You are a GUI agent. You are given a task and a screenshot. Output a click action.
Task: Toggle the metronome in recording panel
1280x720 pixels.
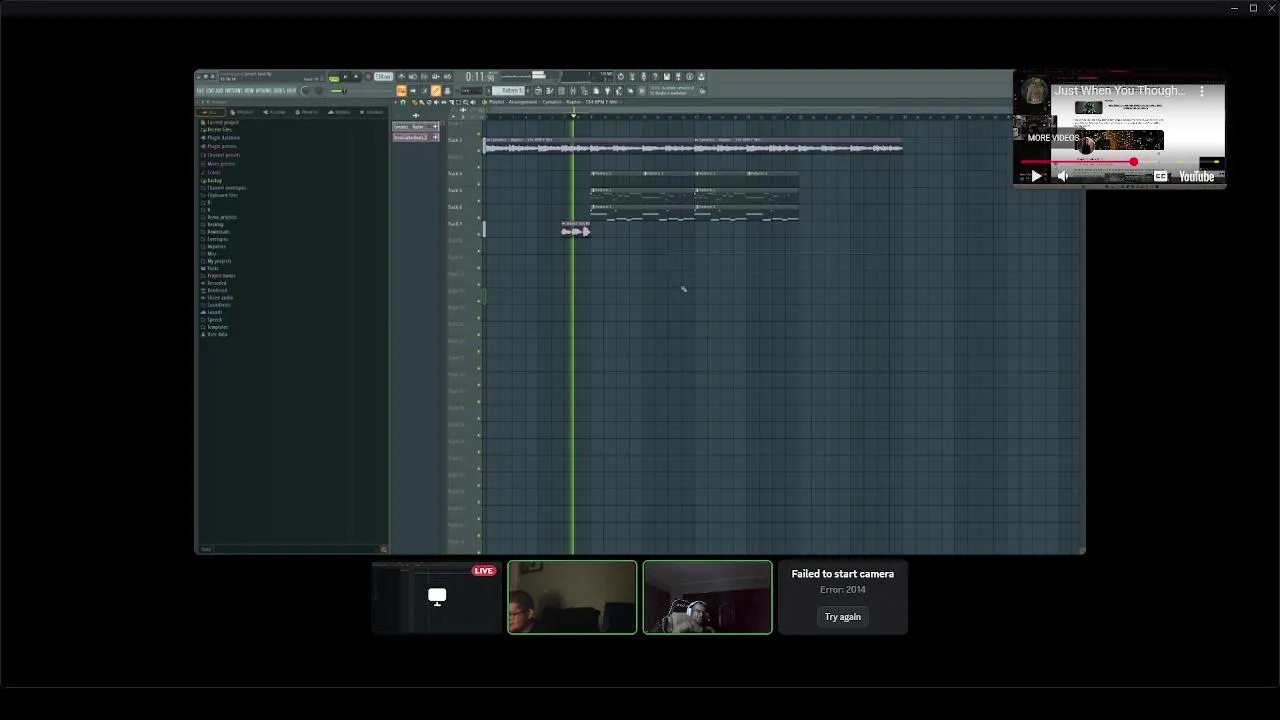point(401,76)
